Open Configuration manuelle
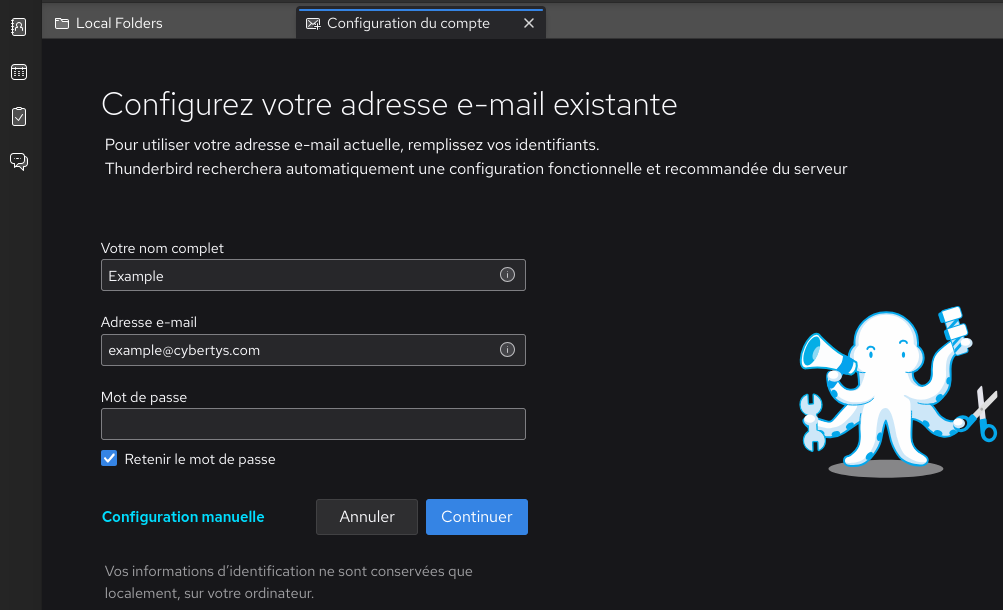1003x610 pixels. tap(183, 516)
